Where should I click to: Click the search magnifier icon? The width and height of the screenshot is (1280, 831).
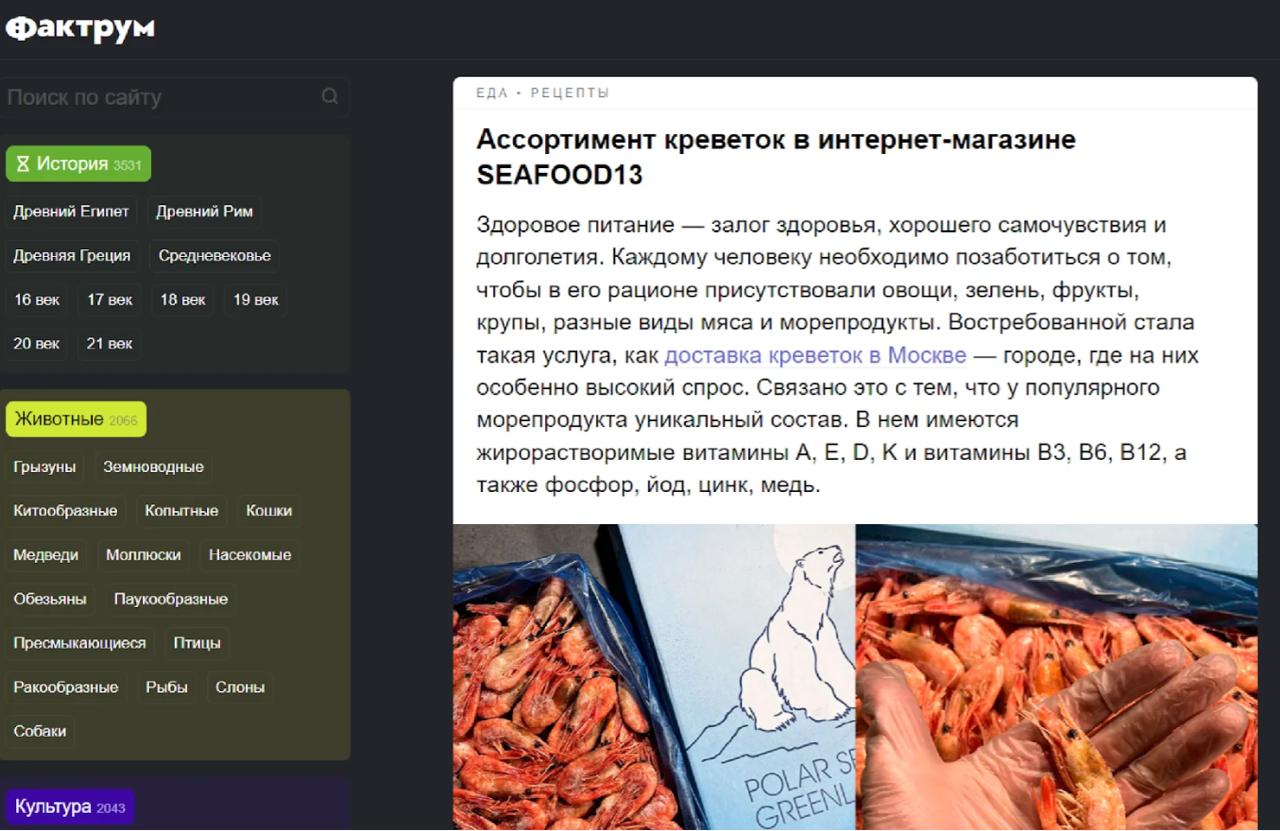click(x=329, y=97)
